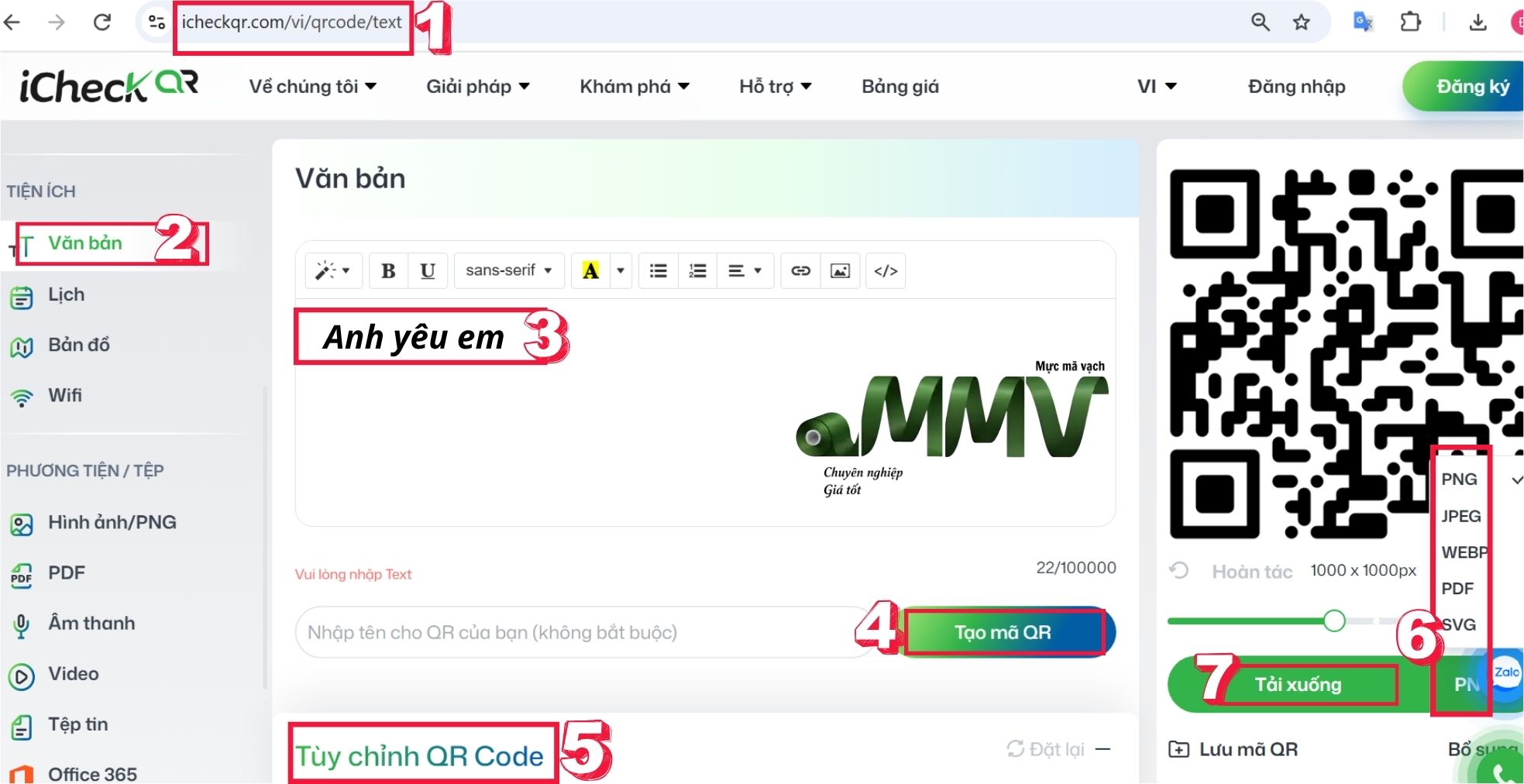Open the VI language dropdown
Screen dimensions: 1524x784
point(1157,86)
